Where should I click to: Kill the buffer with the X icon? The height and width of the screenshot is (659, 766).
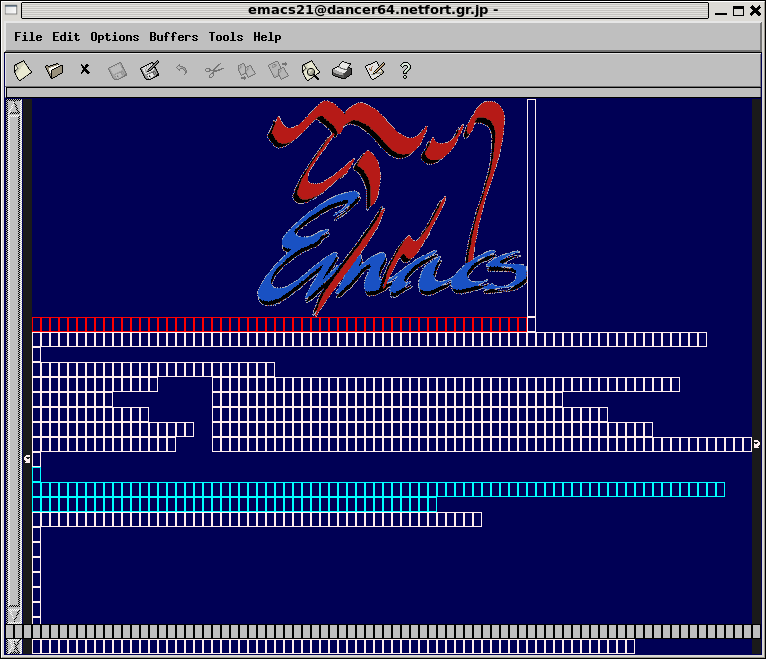(85, 69)
